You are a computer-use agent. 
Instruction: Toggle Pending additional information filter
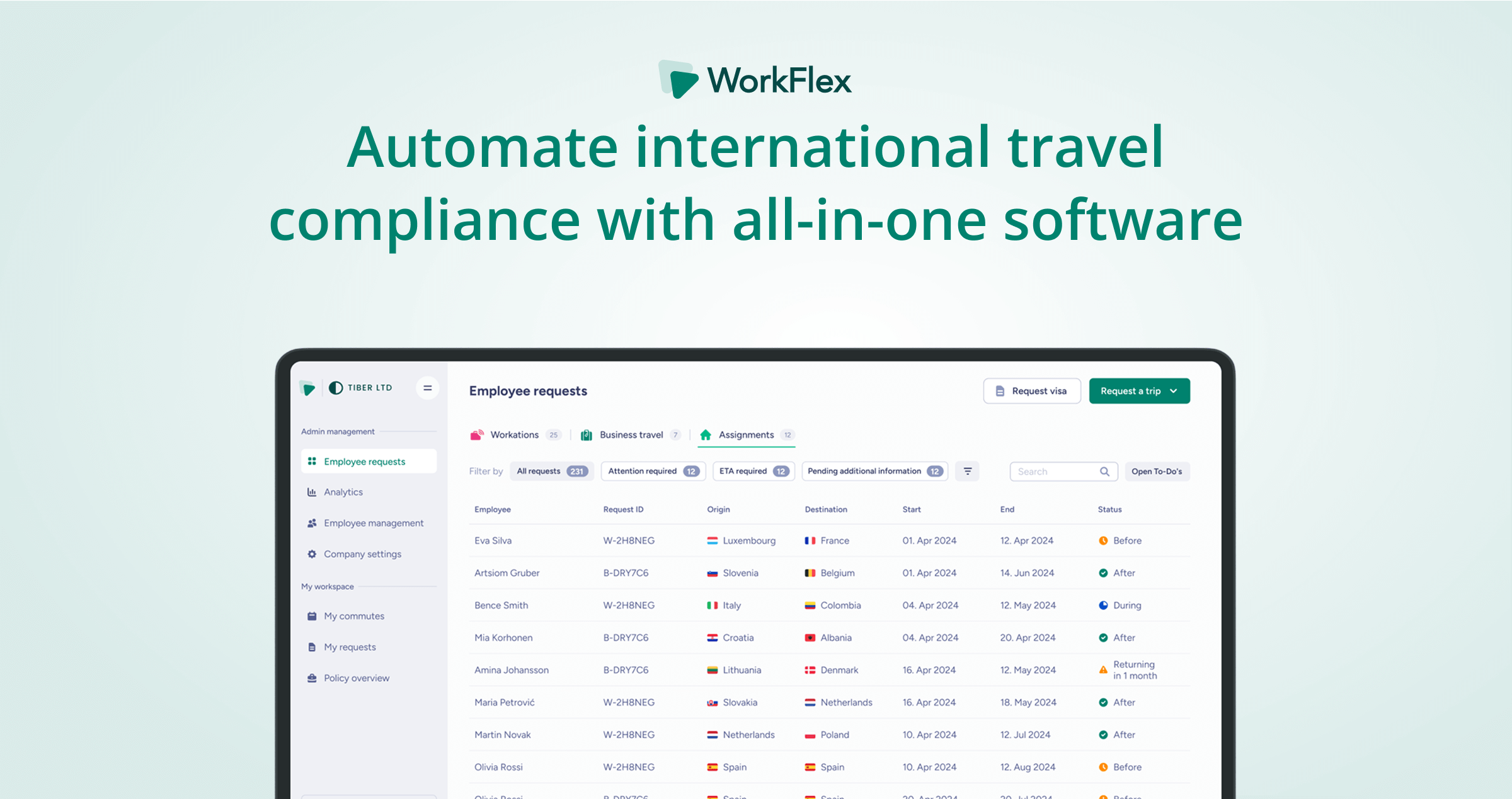[x=874, y=471]
